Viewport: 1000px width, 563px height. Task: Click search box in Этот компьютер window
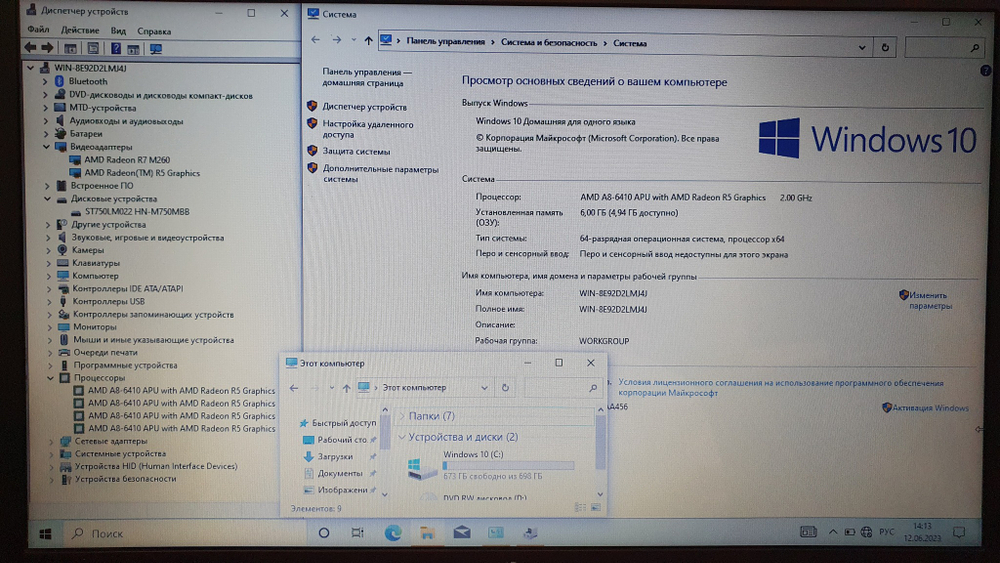[x=562, y=388]
